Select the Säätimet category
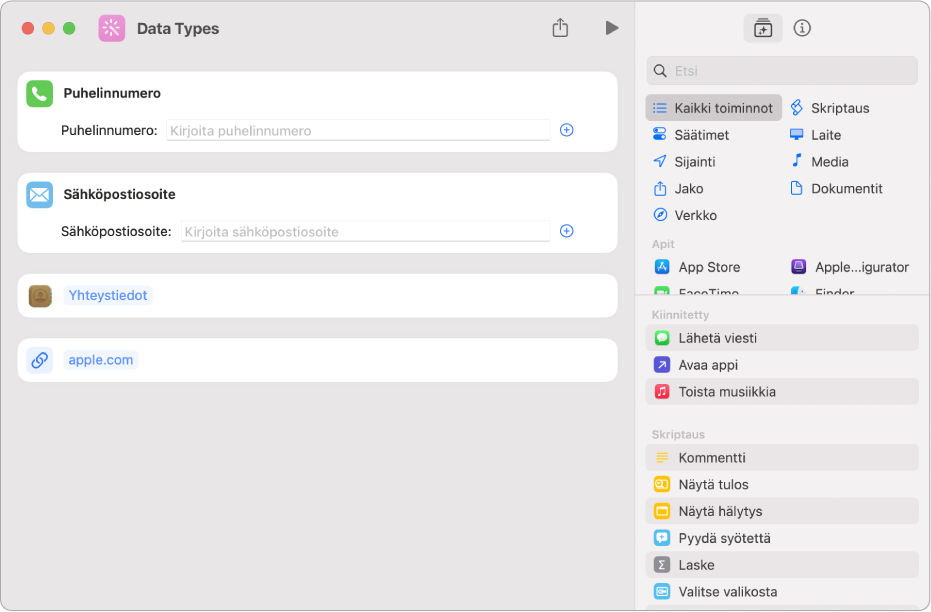Viewport: 931px width, 612px height. pyautogui.click(x=691, y=135)
